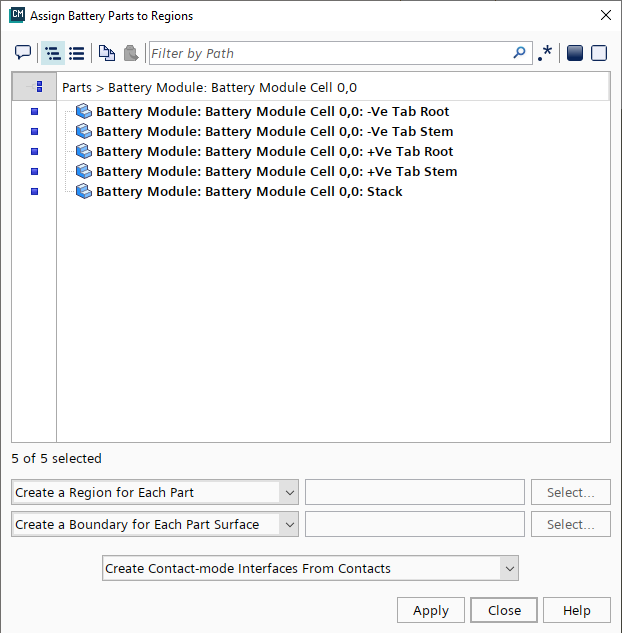Open the Create Contact-mode Interfaces dropdown
622x633 pixels.
(310, 568)
